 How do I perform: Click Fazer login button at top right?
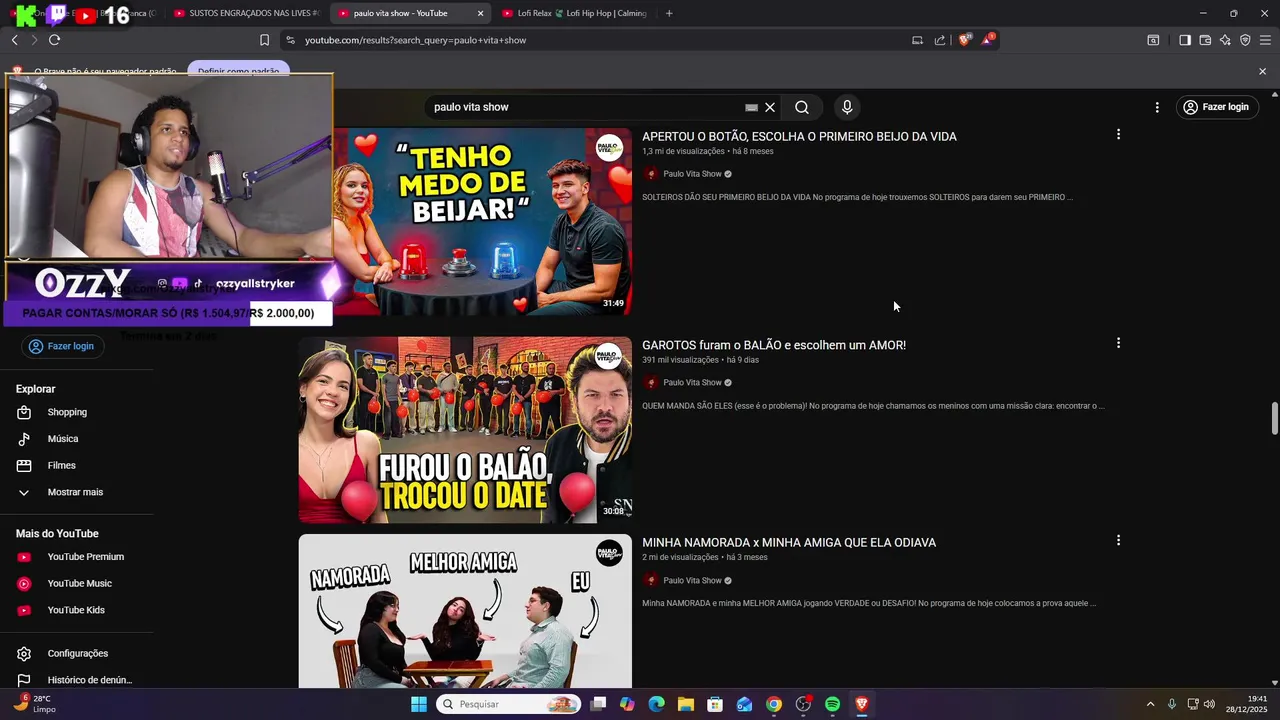coord(1216,107)
